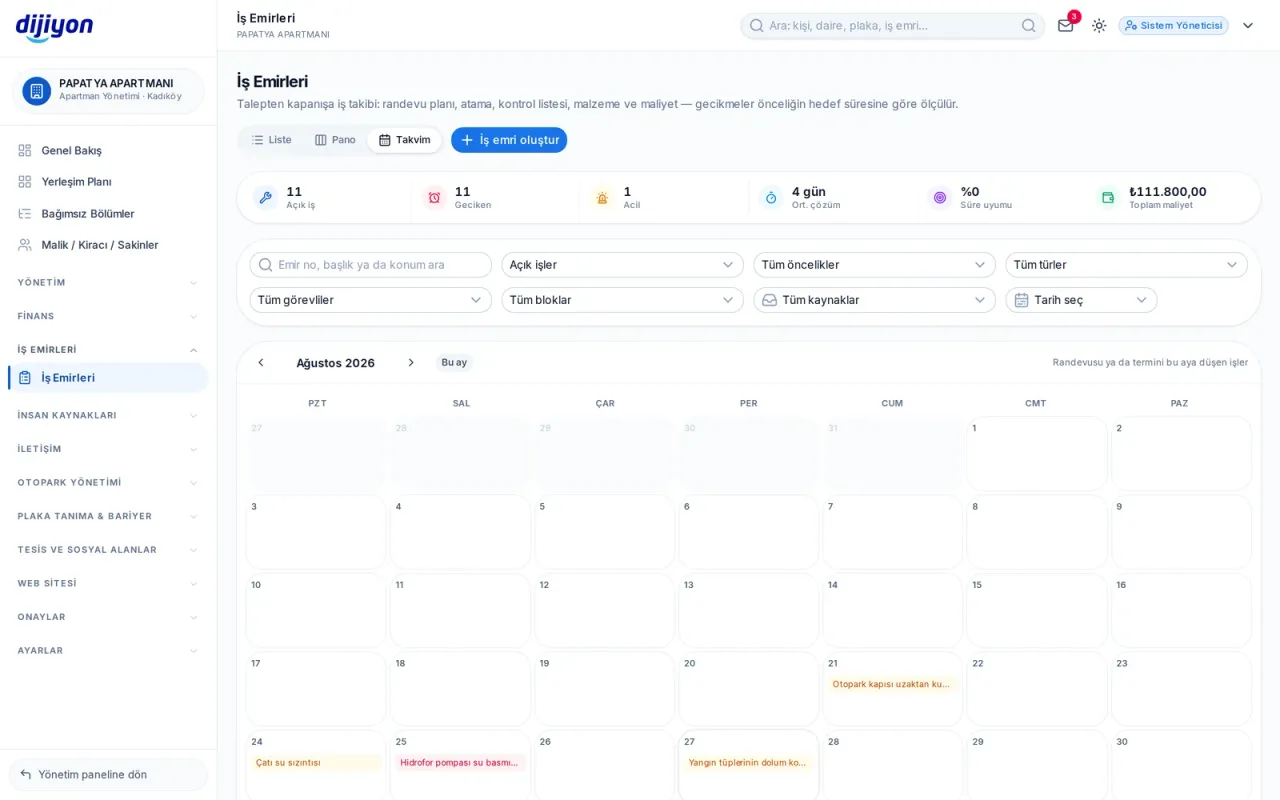This screenshot has height=800, width=1280.
Task: Go to the next month arrow
Action: click(x=411, y=363)
